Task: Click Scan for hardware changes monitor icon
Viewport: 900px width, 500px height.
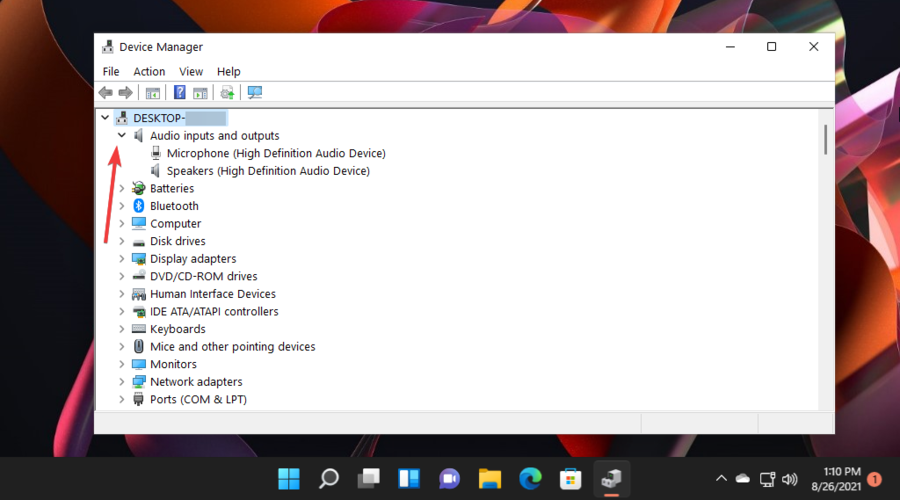Action: click(255, 92)
